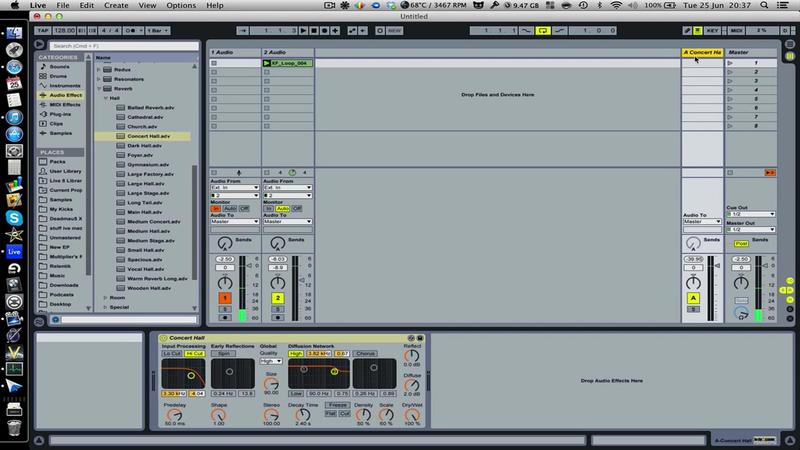Viewport: 800px width, 450px height.
Task: Select the Sounds category in the browser
Action: [x=59, y=66]
